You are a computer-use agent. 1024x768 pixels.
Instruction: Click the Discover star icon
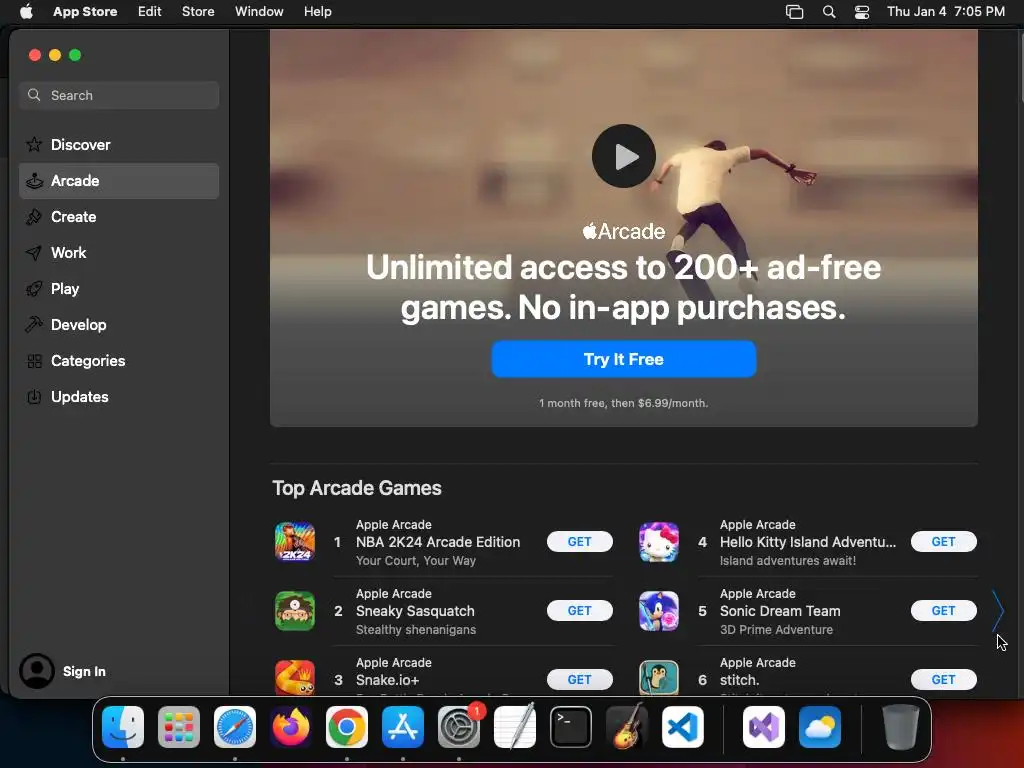[x=34, y=144]
